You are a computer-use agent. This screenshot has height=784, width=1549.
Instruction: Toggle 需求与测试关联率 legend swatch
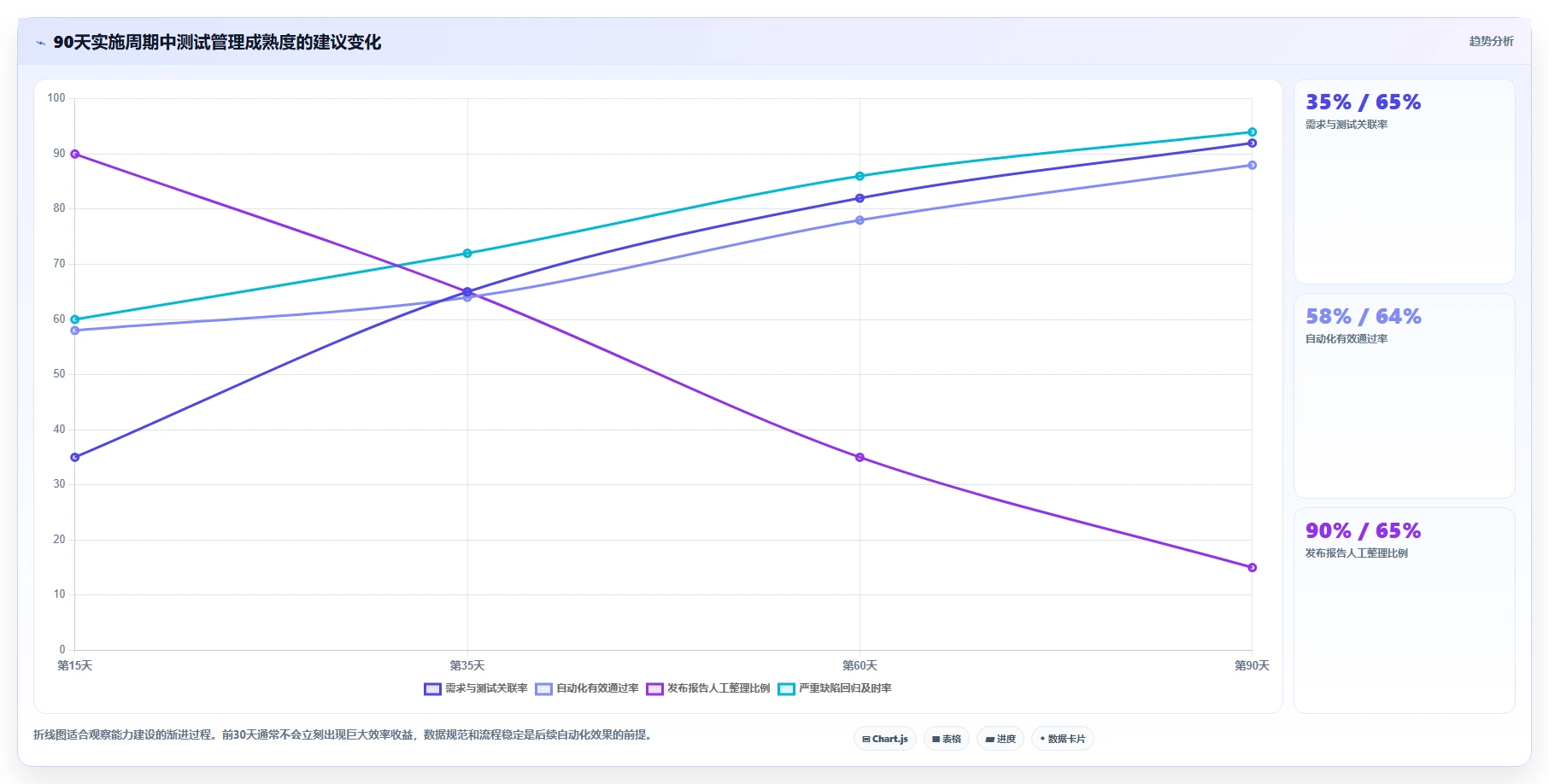[433, 689]
